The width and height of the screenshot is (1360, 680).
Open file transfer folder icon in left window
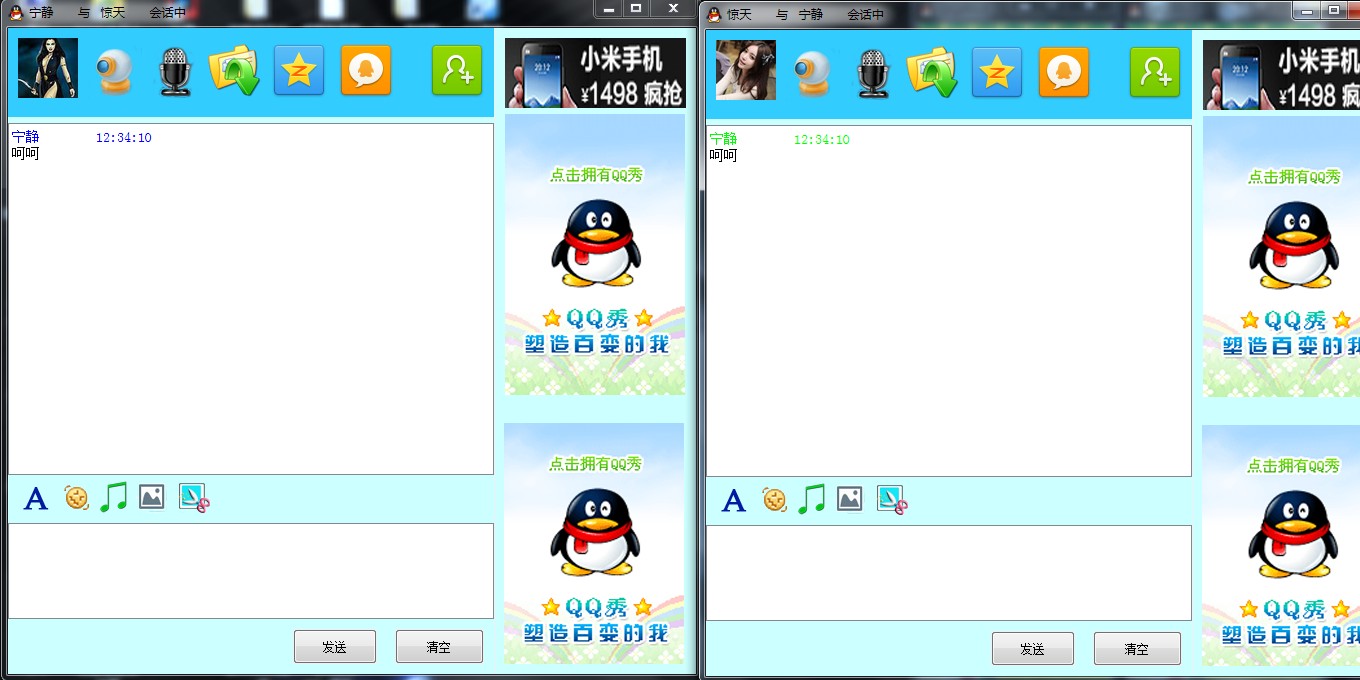pos(234,70)
